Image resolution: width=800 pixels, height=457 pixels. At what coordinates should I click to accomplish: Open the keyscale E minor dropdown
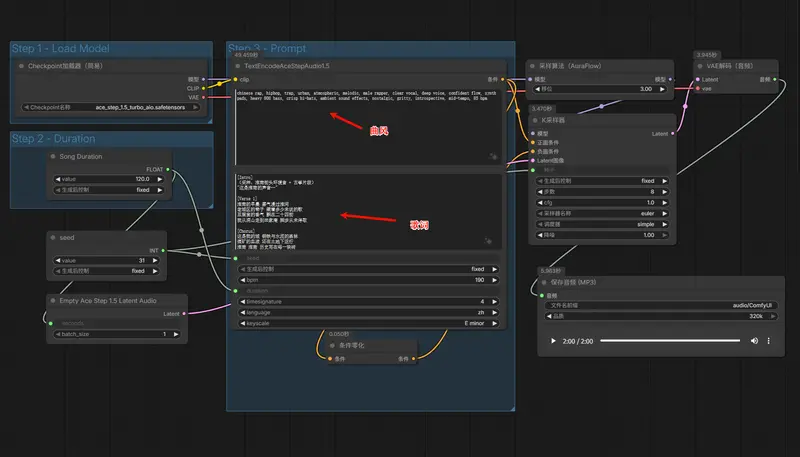368,323
